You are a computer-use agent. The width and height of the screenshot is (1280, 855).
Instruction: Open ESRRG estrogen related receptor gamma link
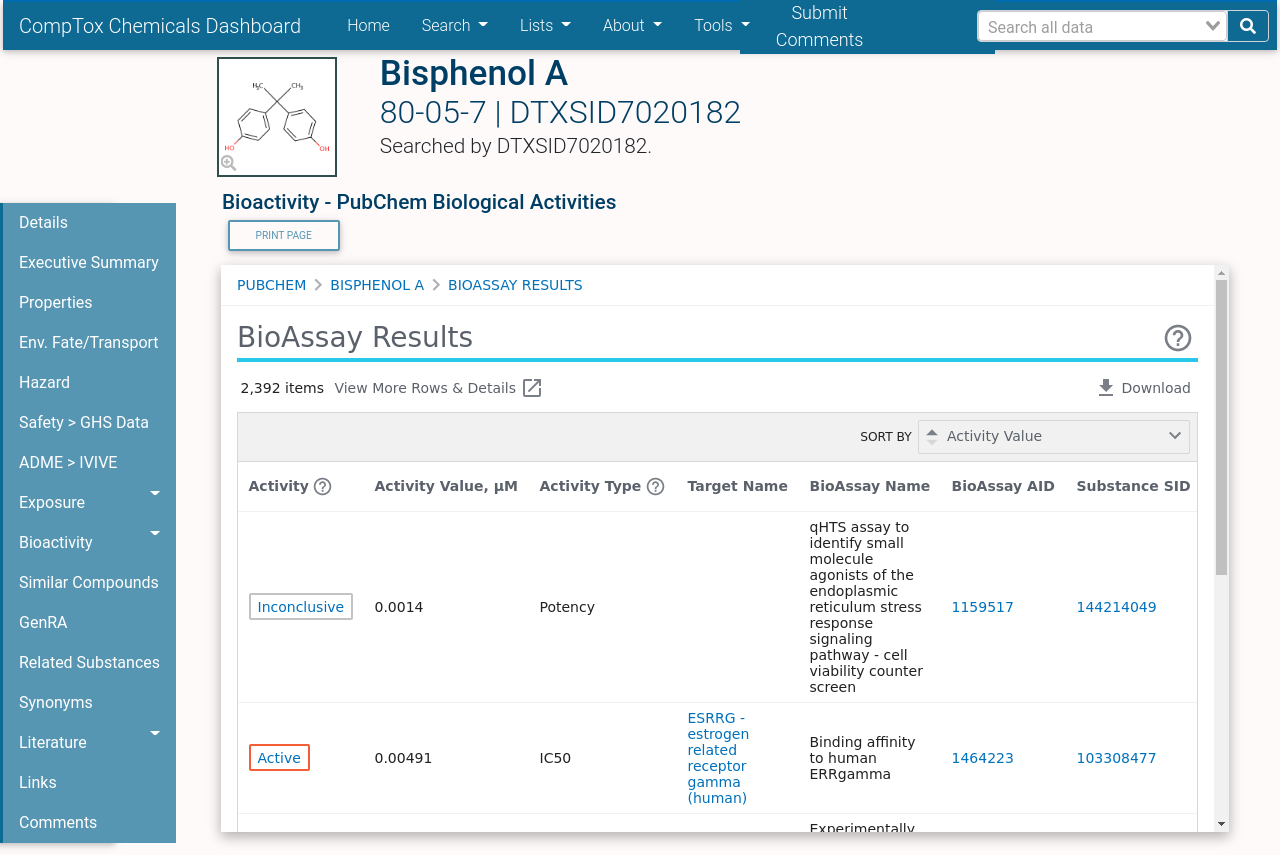pyautogui.click(x=718, y=758)
